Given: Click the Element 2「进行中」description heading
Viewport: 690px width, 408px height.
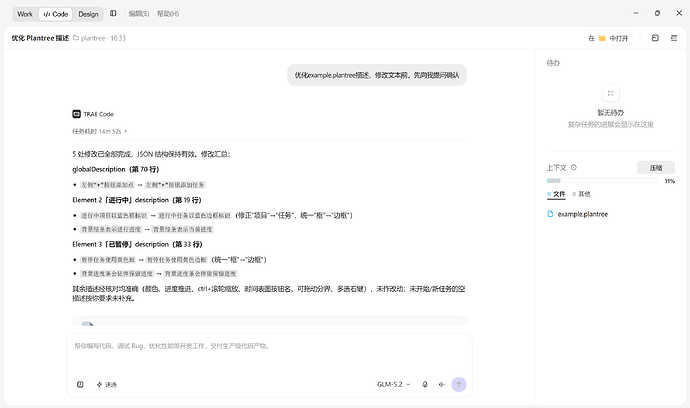Looking at the screenshot, I should 137,200.
